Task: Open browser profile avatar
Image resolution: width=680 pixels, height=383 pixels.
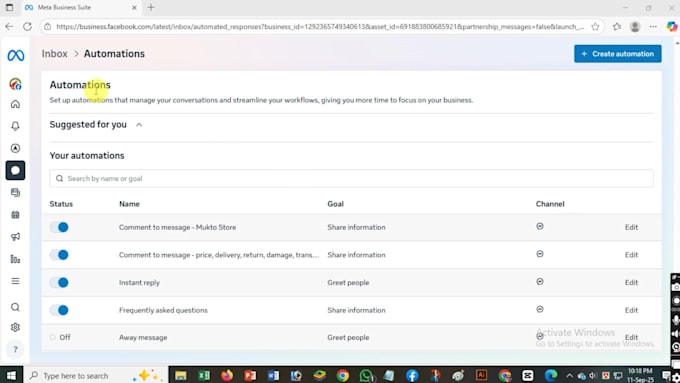Action: pyautogui.click(x=635, y=26)
